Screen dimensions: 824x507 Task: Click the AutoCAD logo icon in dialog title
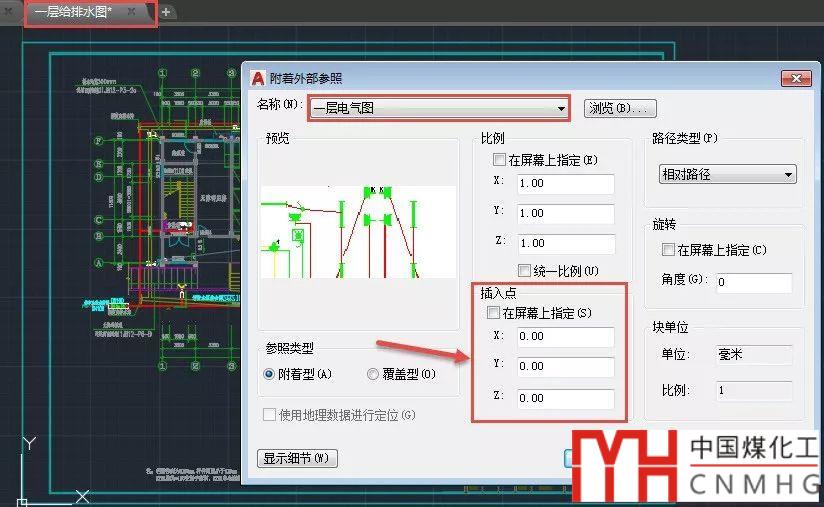click(x=258, y=78)
